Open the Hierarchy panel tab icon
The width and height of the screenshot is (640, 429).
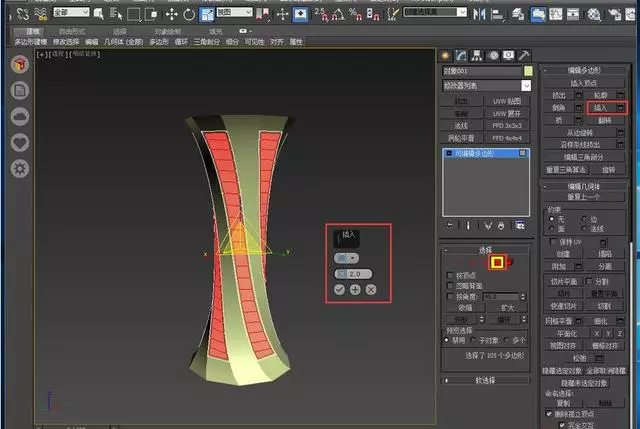(478, 55)
